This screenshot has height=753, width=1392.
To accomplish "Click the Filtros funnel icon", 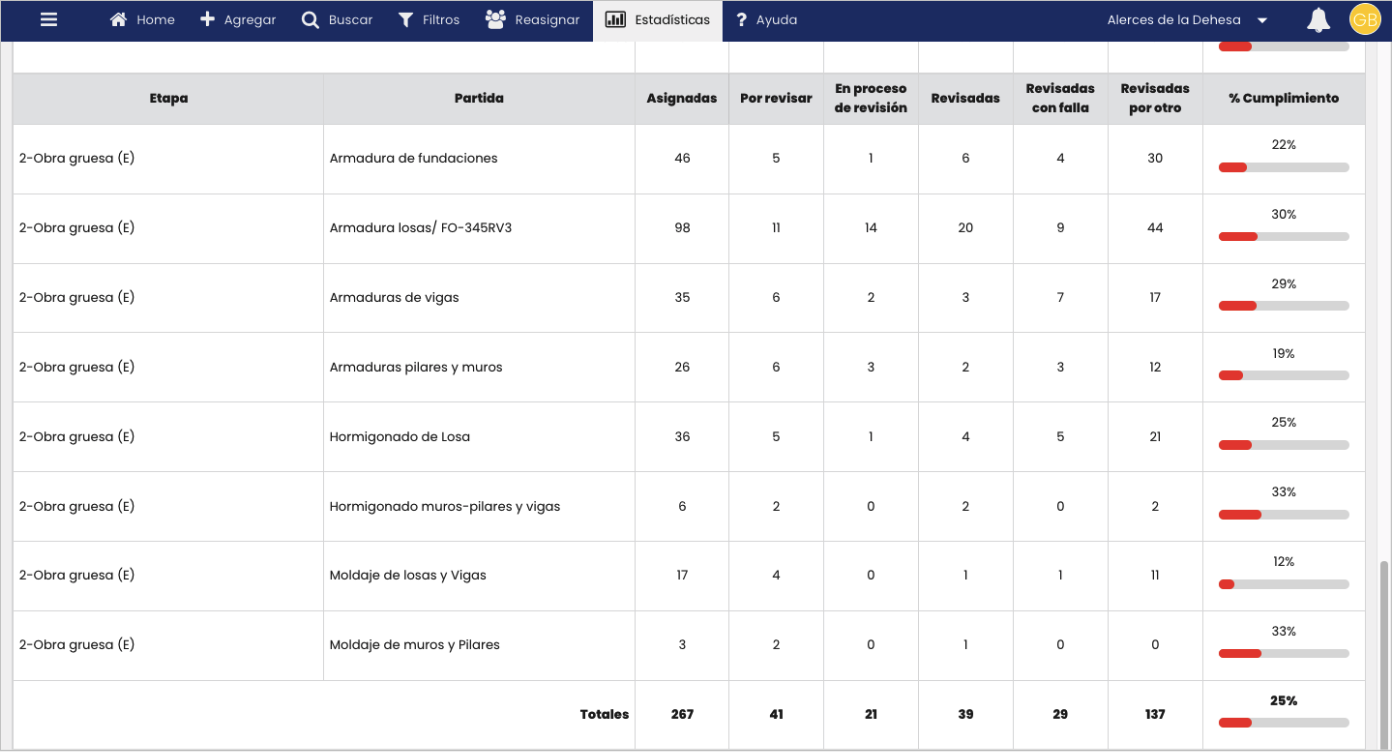I will 406,20.
